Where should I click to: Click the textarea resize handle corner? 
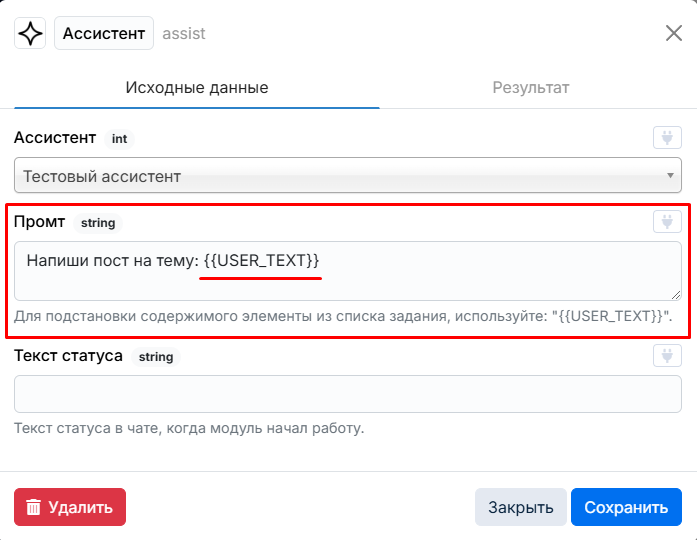click(676, 295)
